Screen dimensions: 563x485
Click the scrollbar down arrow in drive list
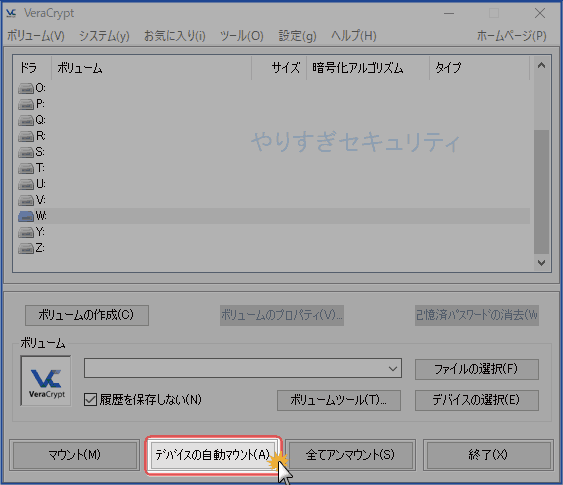541,263
